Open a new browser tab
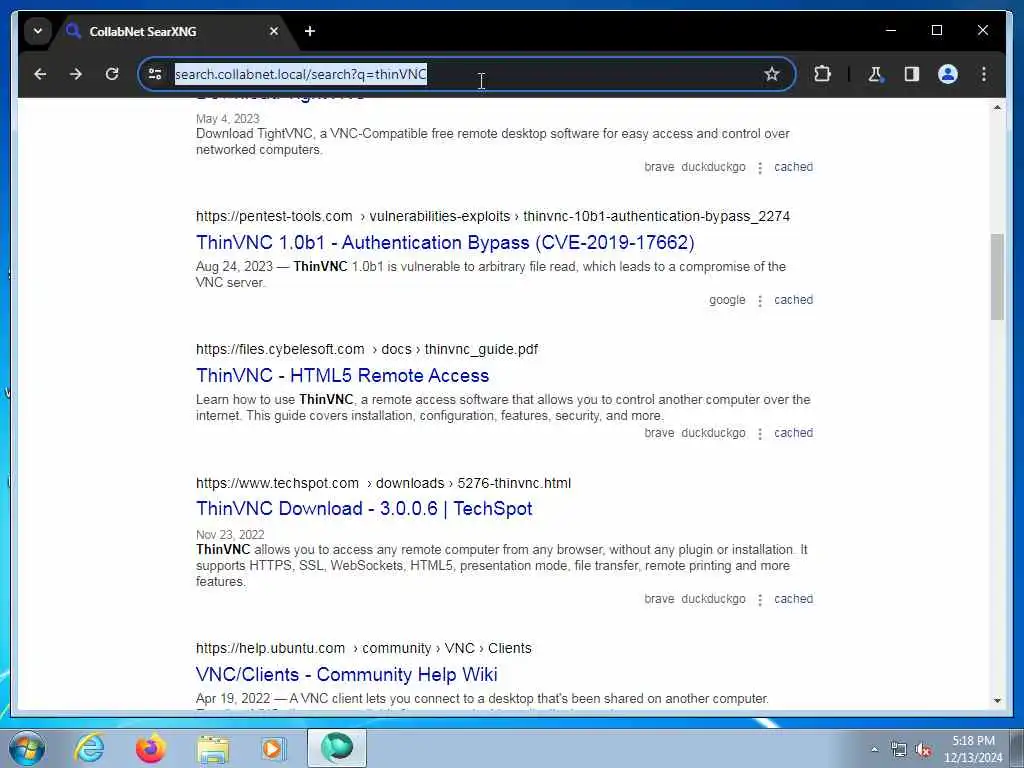1024x768 pixels. [310, 31]
